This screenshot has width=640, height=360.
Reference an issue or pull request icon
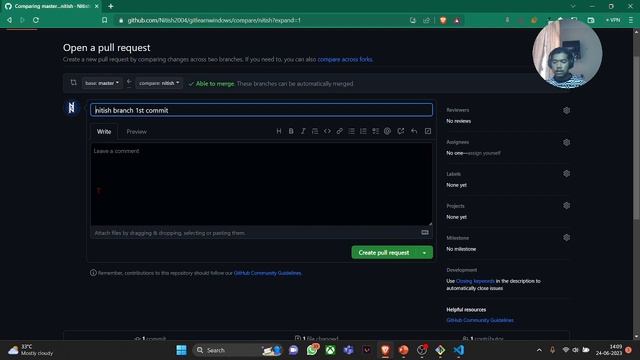(x=401, y=131)
